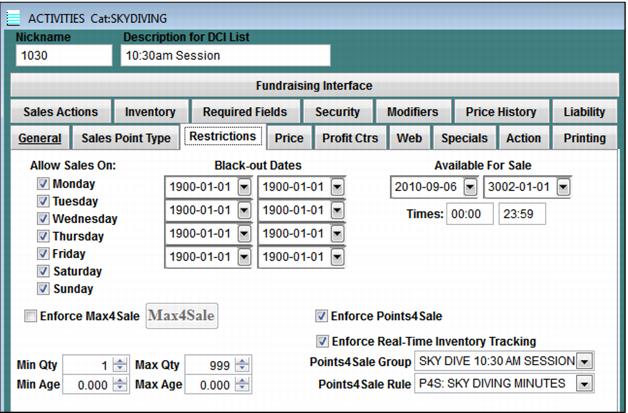Open the Profit Ctrs tab

350,138
